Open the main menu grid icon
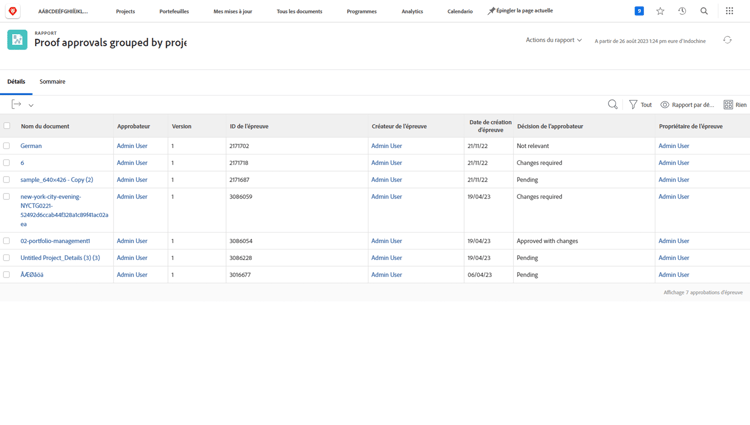Screen dimensions: 750x425 (729, 11)
